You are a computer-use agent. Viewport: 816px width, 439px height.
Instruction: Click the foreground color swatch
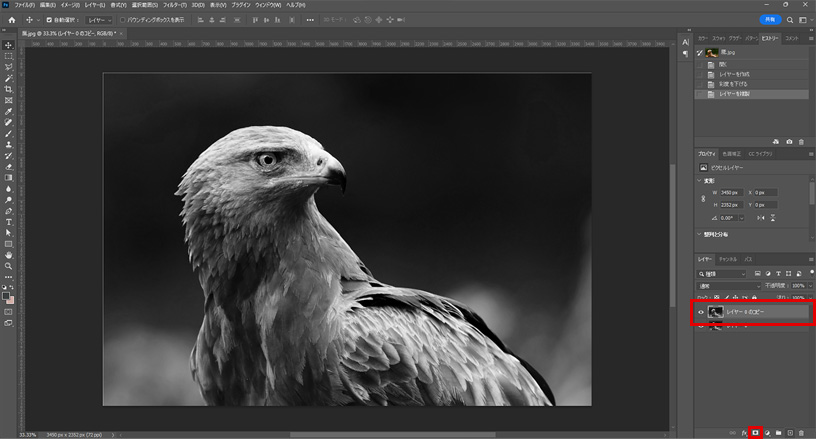click(6, 296)
